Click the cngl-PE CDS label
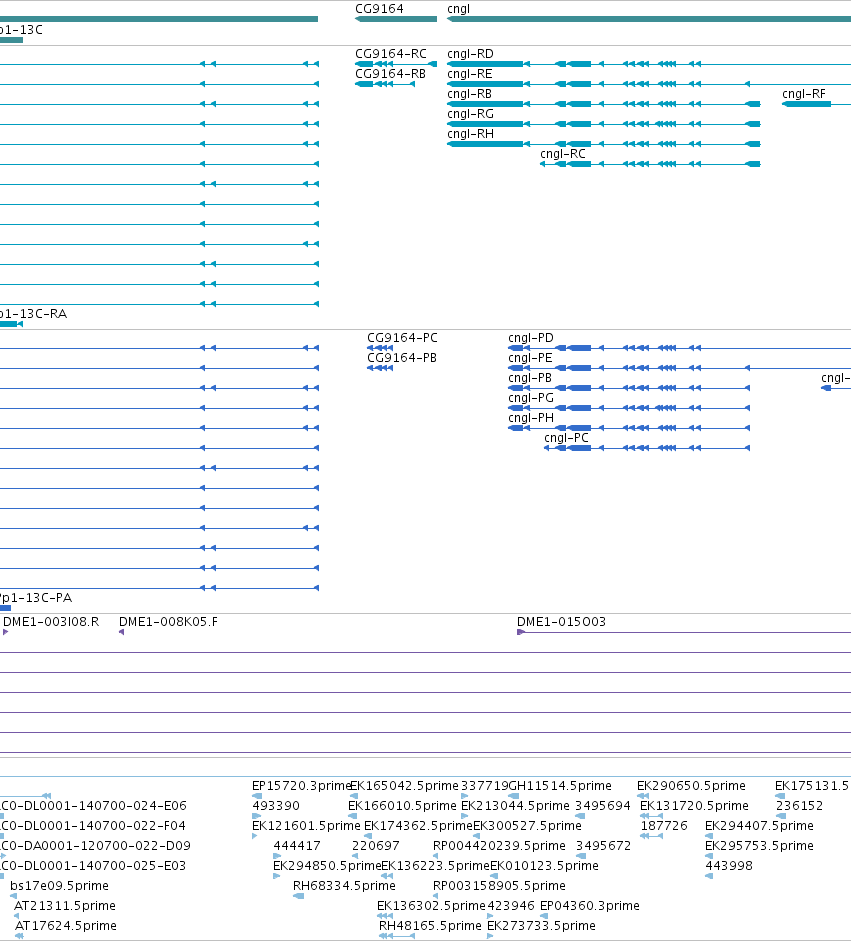This screenshot has width=851, height=941. pyautogui.click(x=531, y=358)
